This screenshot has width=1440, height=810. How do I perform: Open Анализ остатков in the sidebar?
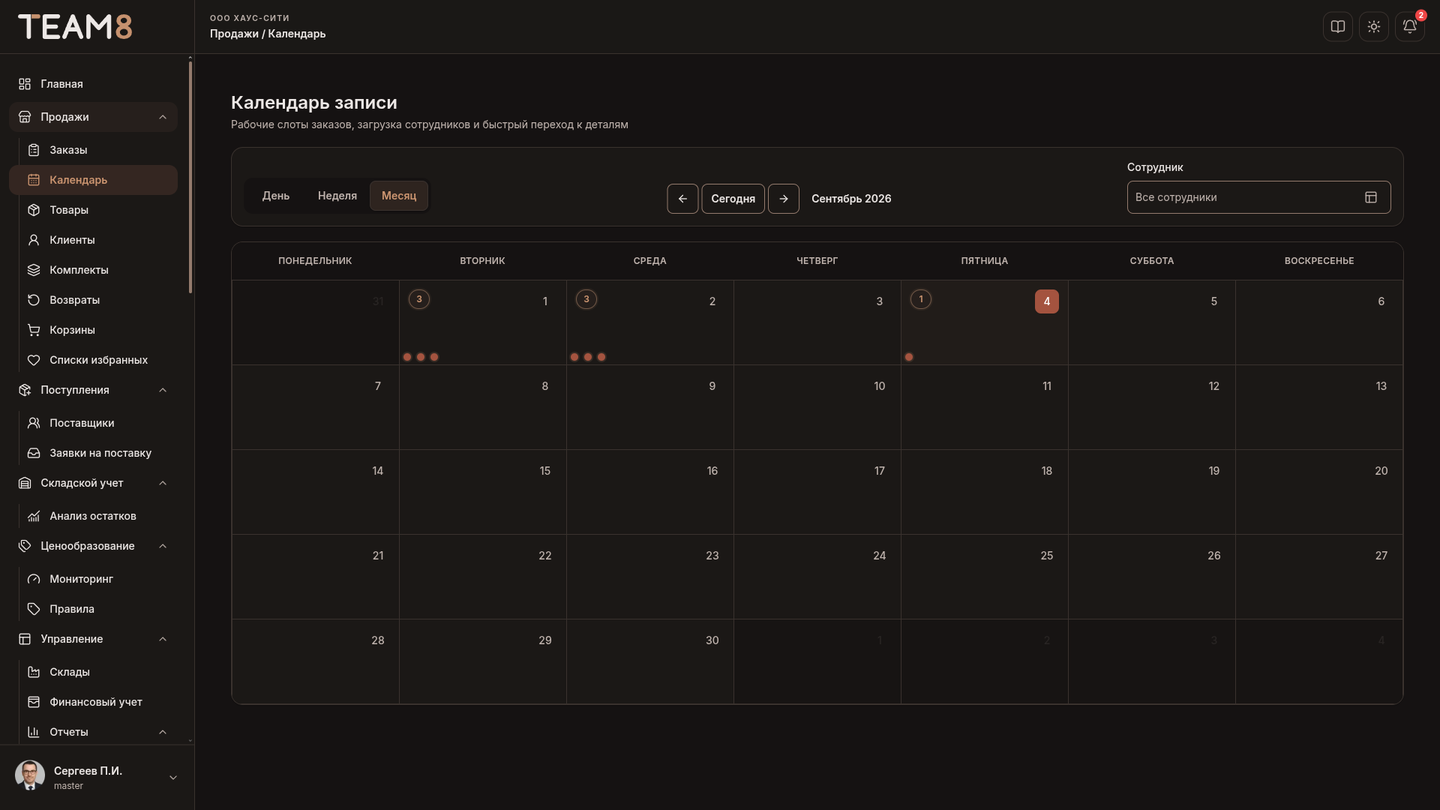[93, 516]
